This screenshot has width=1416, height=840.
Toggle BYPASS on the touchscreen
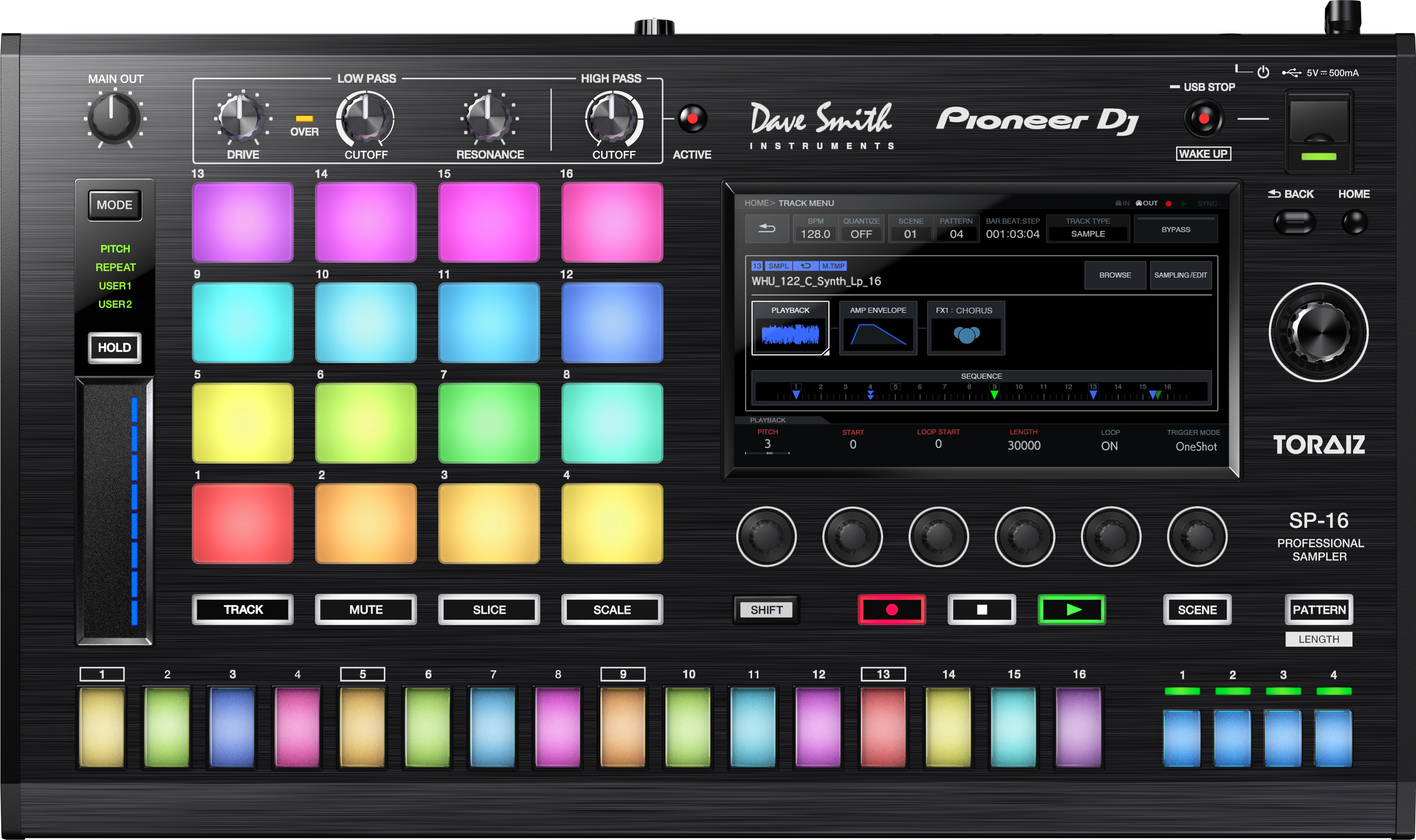(1175, 229)
